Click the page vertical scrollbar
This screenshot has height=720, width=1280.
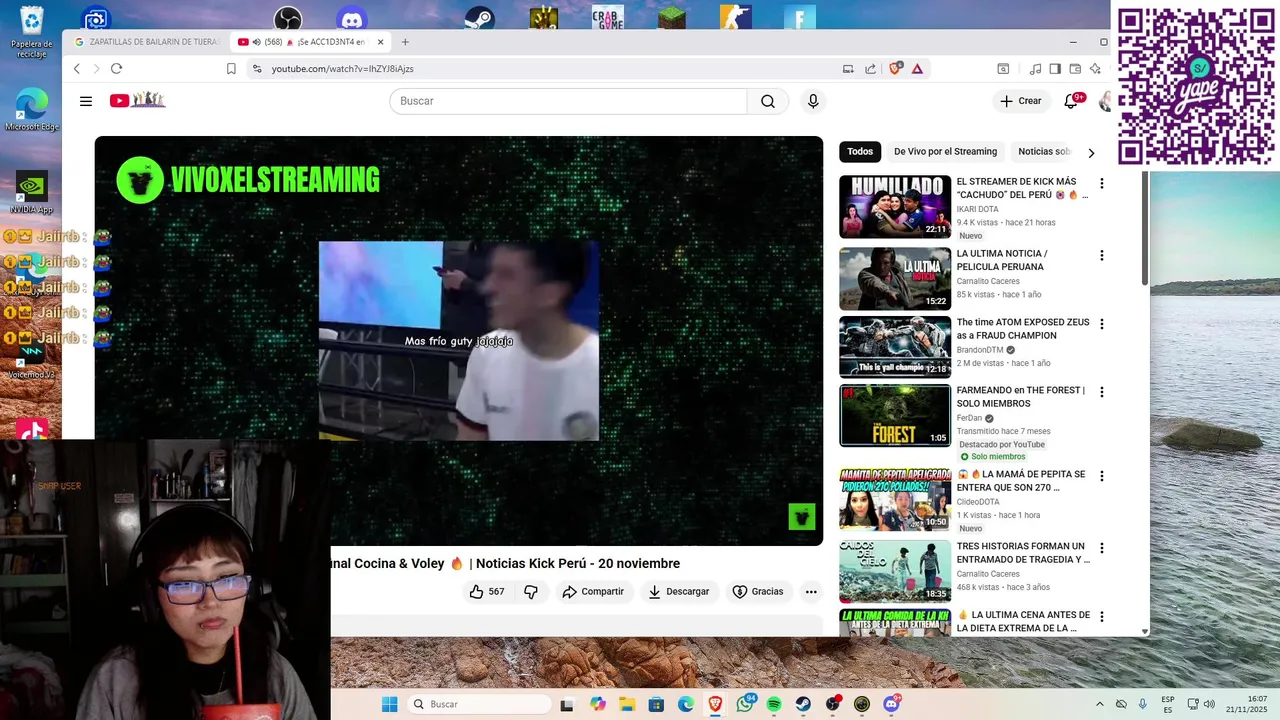(x=1144, y=228)
